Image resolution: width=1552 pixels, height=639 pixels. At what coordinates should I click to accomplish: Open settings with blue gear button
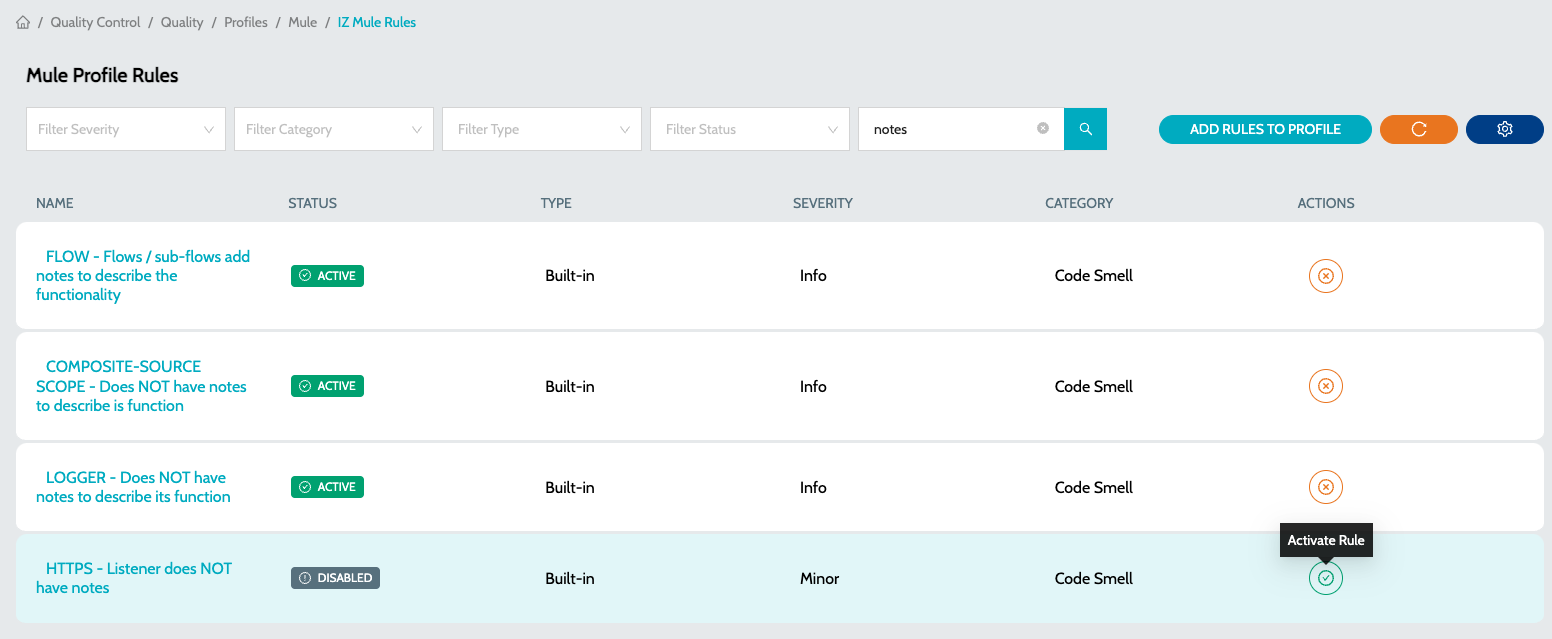pyautogui.click(x=1505, y=129)
